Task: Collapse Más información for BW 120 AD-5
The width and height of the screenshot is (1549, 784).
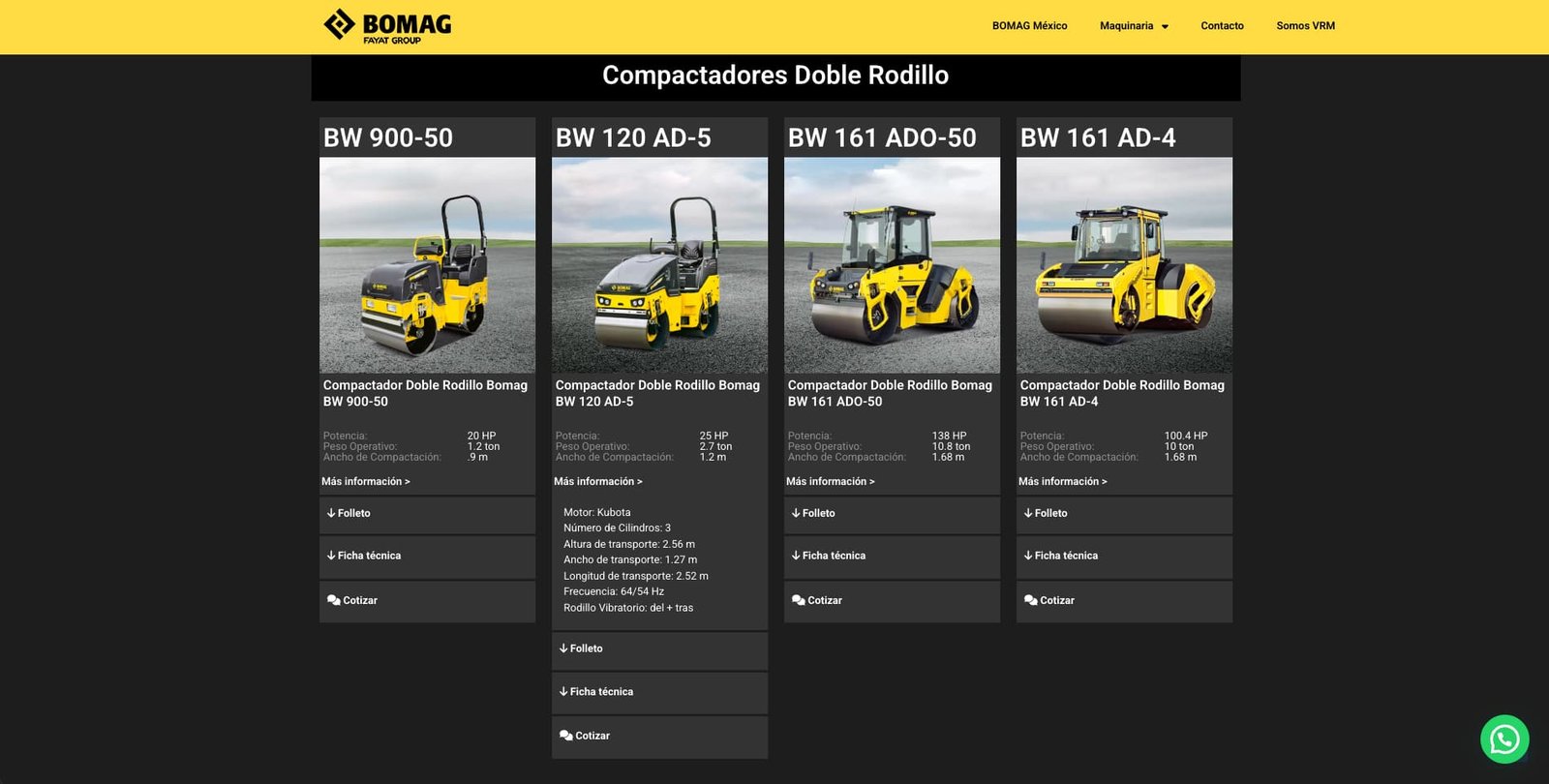Action: [x=598, y=481]
